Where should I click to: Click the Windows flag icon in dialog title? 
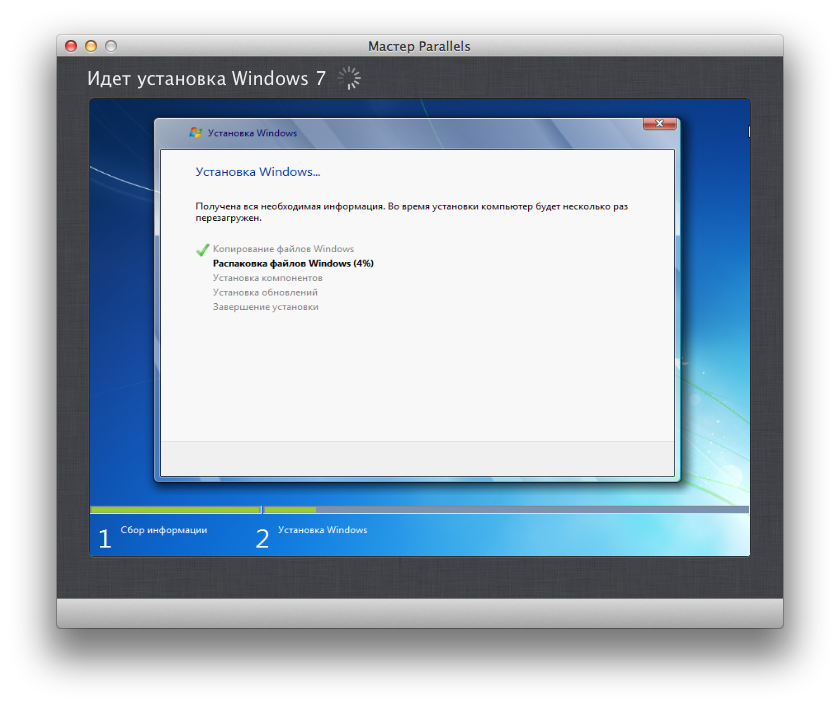click(x=196, y=133)
